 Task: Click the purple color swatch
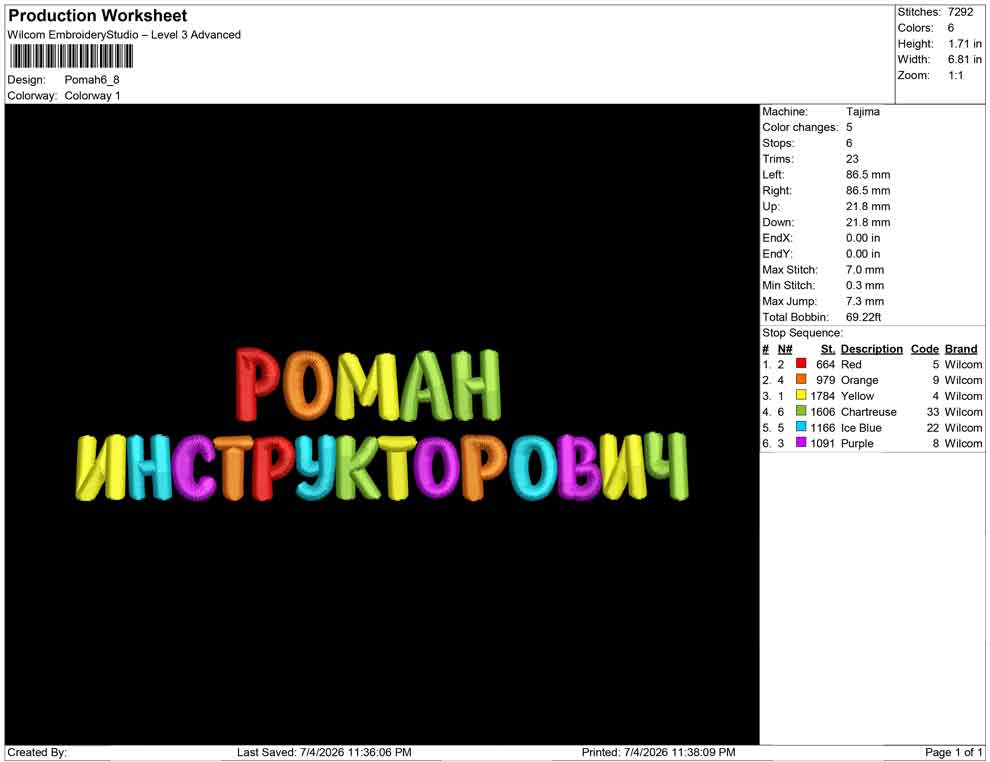pyautogui.click(x=801, y=443)
